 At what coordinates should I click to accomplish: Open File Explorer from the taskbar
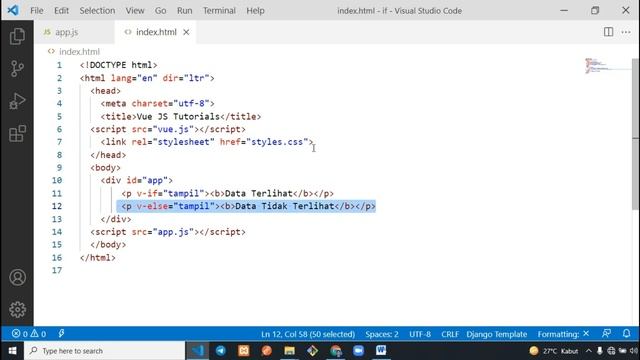pyautogui.click(x=289, y=351)
